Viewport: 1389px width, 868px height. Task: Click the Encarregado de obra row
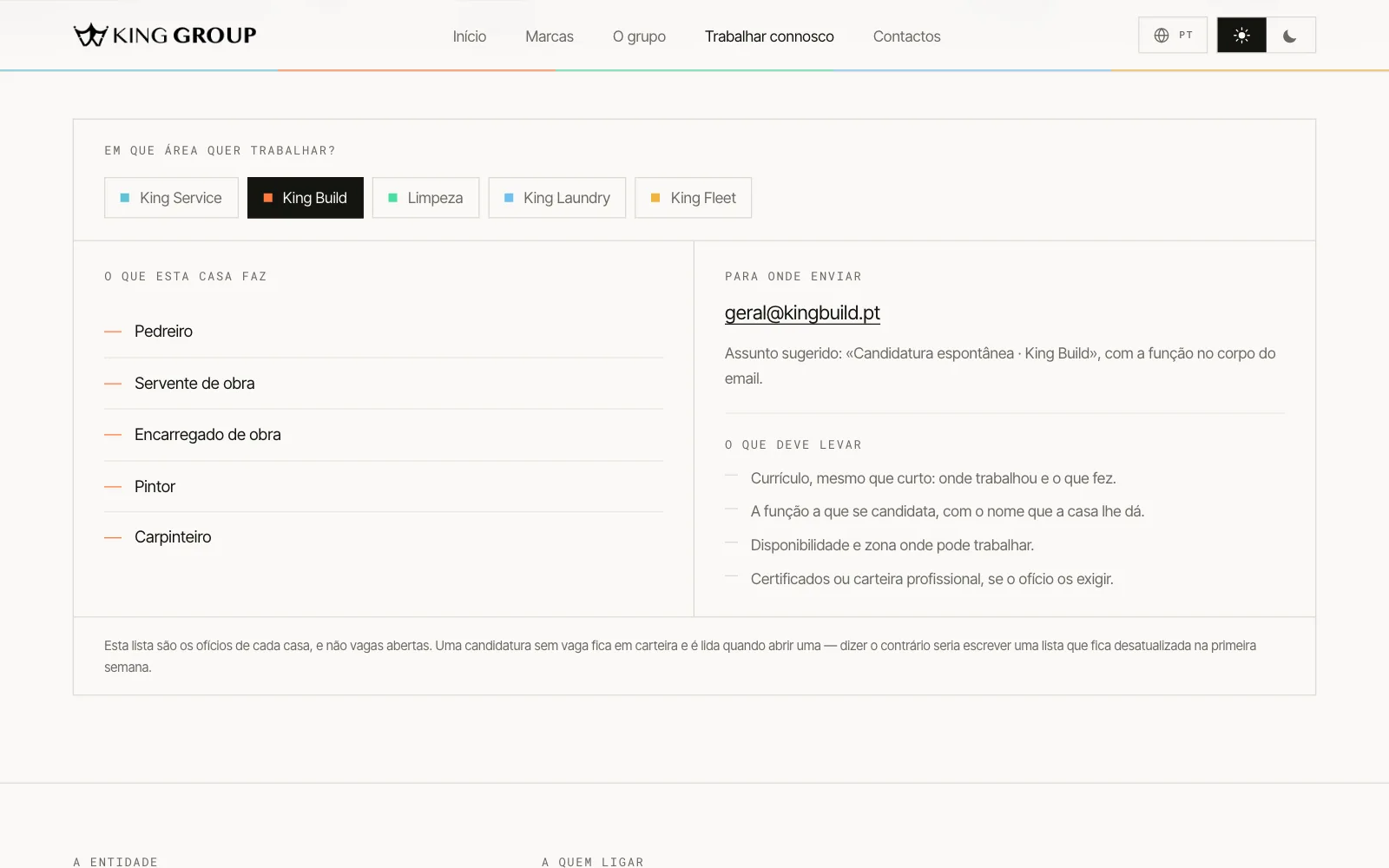tap(384, 435)
